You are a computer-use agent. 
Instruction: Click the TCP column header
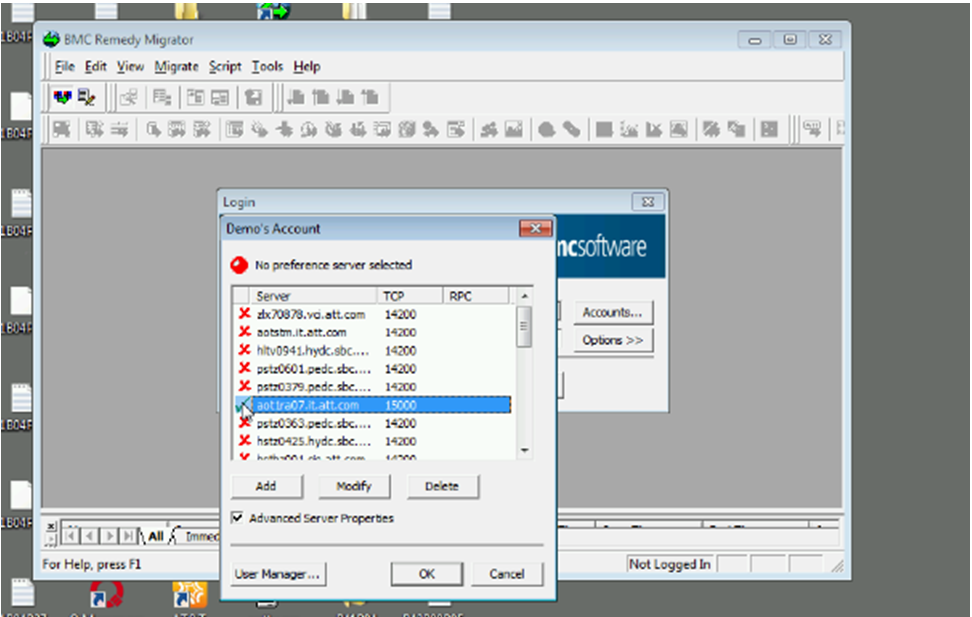pos(410,296)
